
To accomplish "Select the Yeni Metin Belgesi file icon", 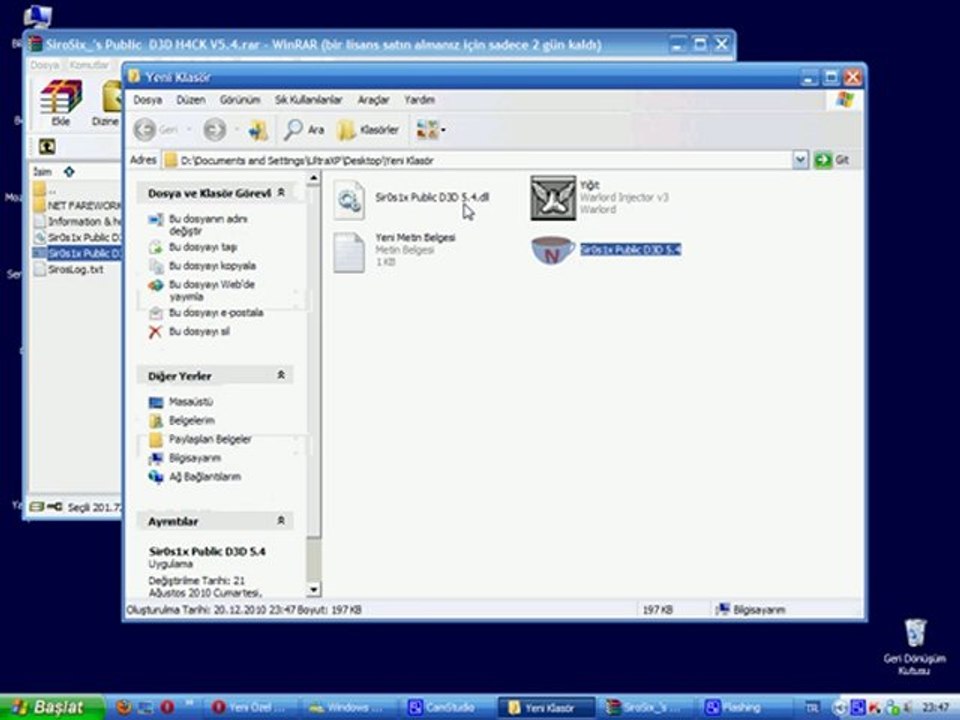I will point(349,252).
